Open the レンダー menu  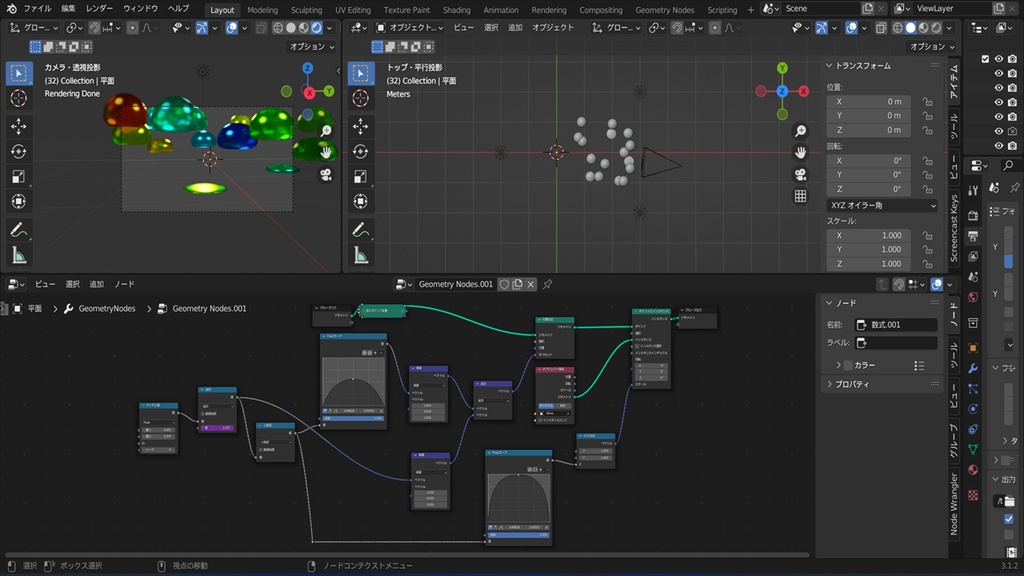point(99,9)
